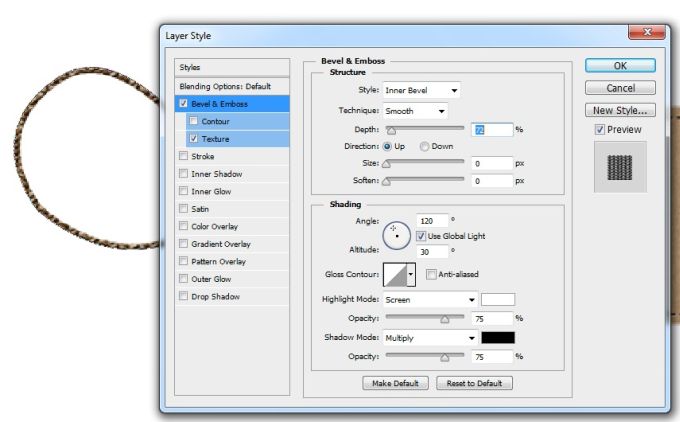680x422 pixels.
Task: Enable the Gradient Overlay checkbox
Action: [x=183, y=244]
